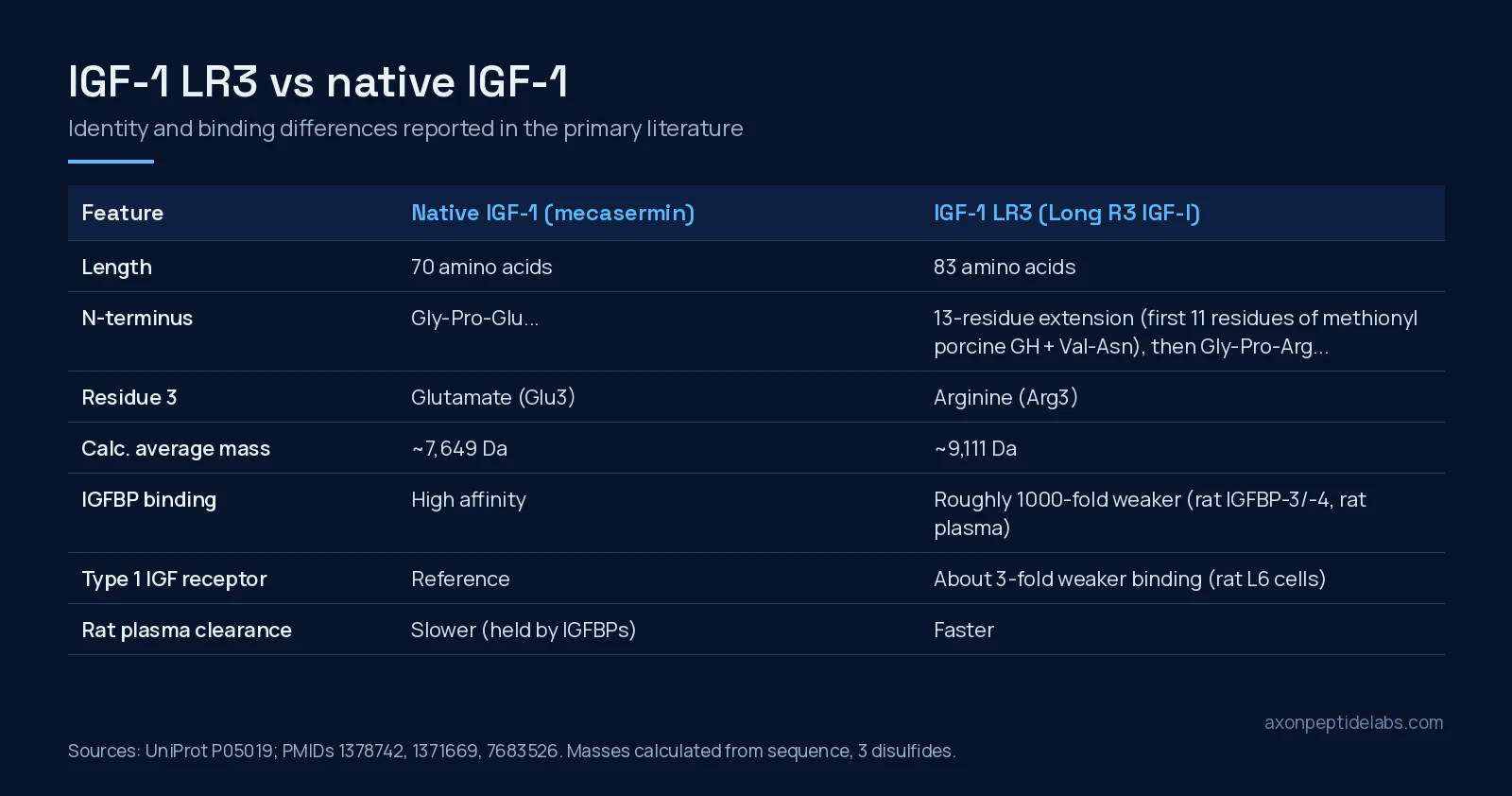Click the subtitle starting 'Identity and binding differences'
The height and width of the screenshot is (796, 1512).
tap(405, 129)
